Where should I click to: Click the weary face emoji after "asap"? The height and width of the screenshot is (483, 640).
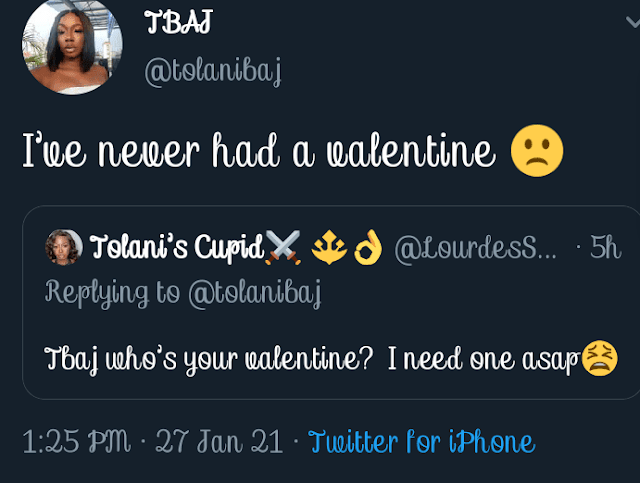[x=600, y=357]
